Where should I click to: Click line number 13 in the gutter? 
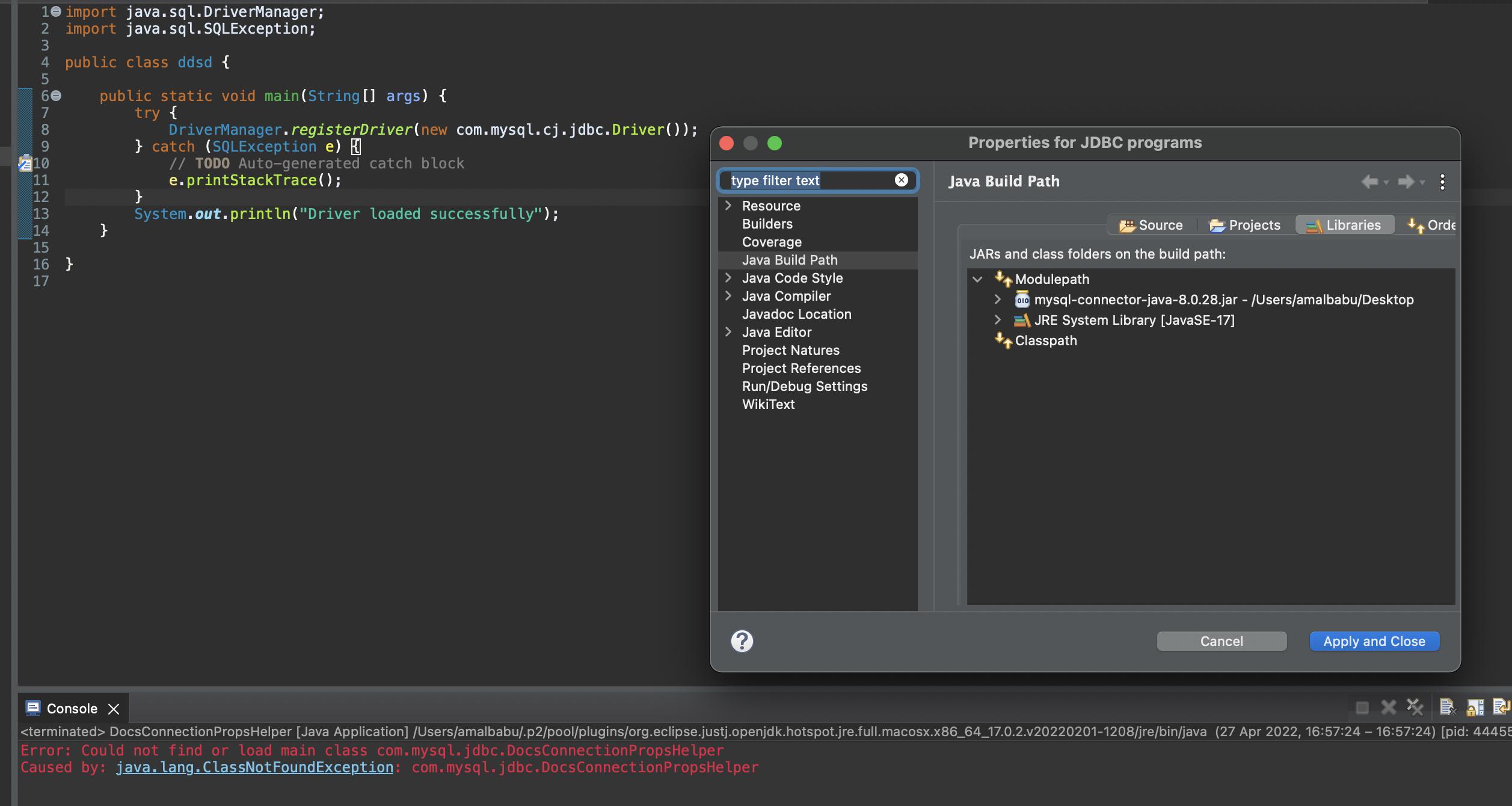click(x=40, y=214)
